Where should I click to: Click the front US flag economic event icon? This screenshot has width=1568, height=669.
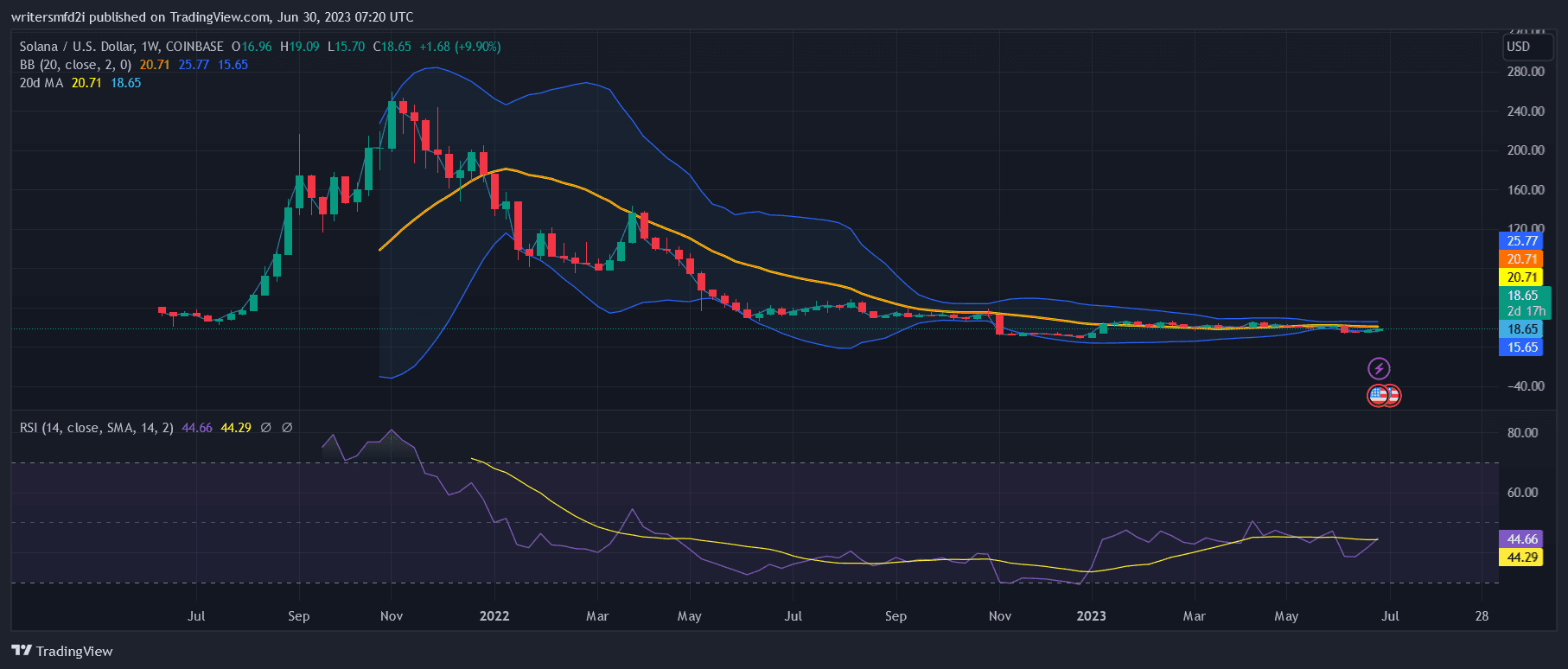pyautogui.click(x=1378, y=396)
